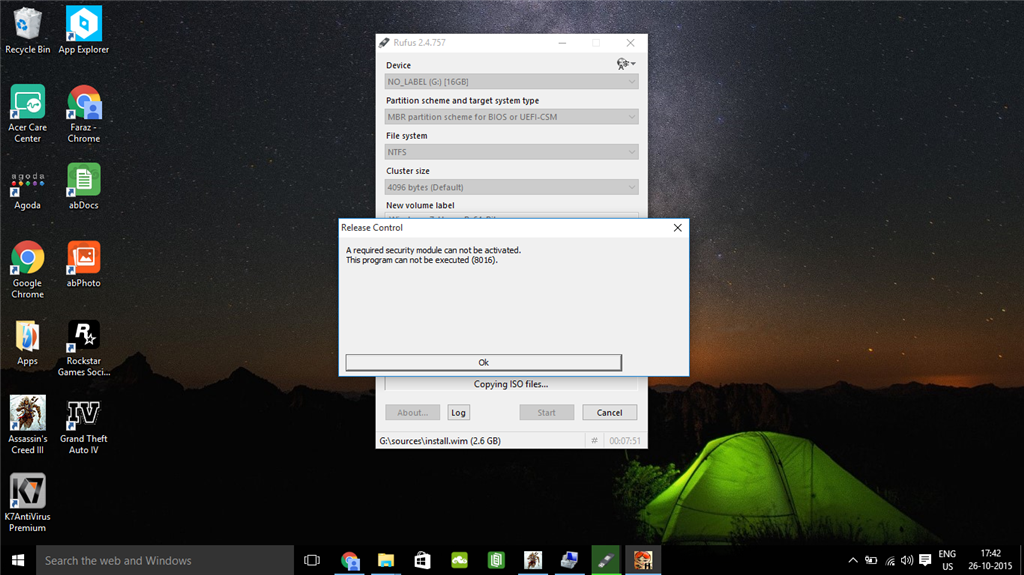Click the elapsed time 00:07:51 in Rufus
Screen dimensions: 1024x575
tap(625, 440)
